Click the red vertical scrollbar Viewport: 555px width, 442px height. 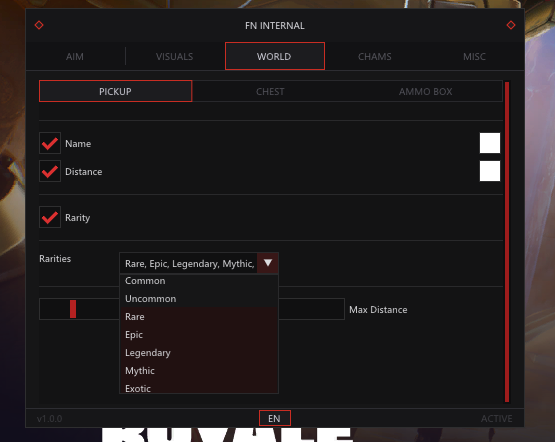tap(507, 242)
